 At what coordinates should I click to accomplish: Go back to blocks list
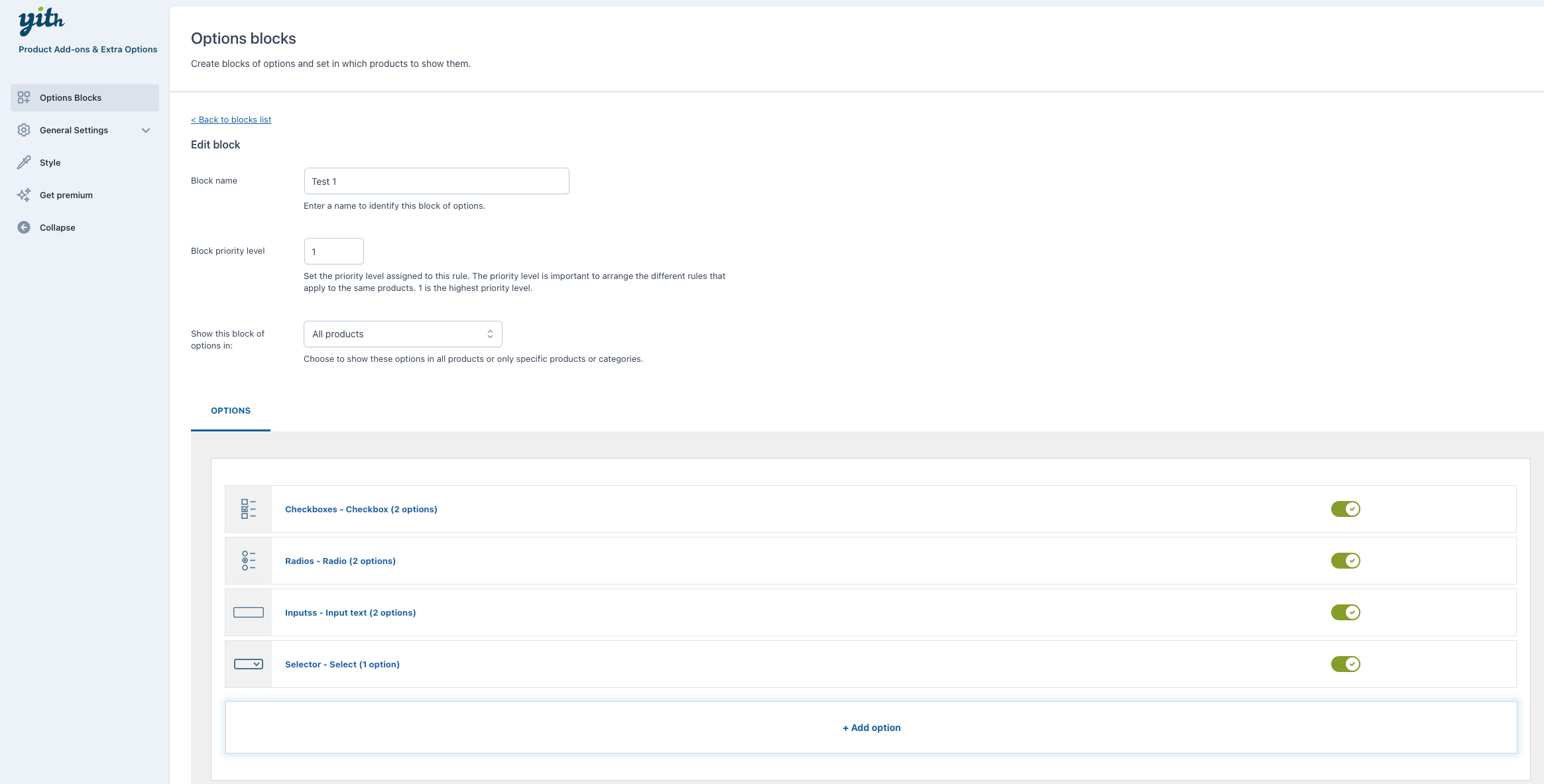[231, 120]
